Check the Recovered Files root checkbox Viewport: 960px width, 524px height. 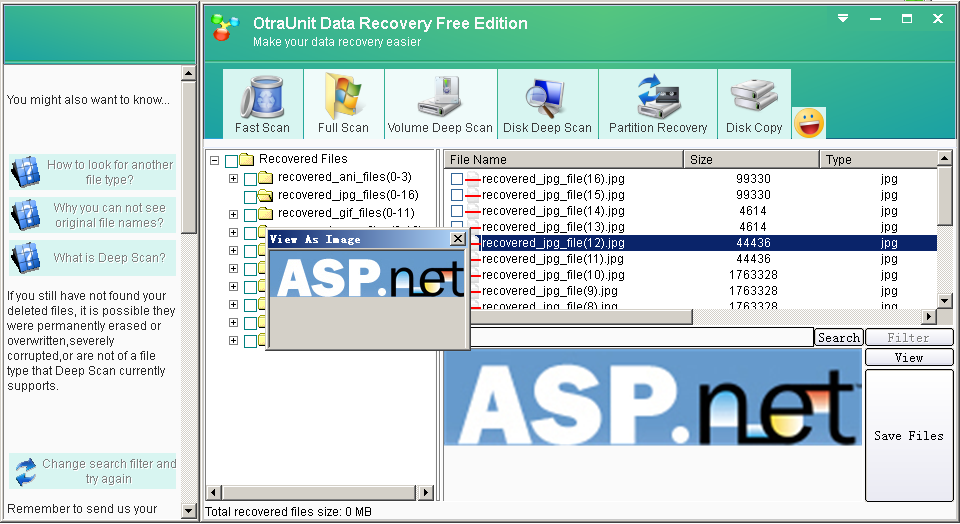(231, 161)
